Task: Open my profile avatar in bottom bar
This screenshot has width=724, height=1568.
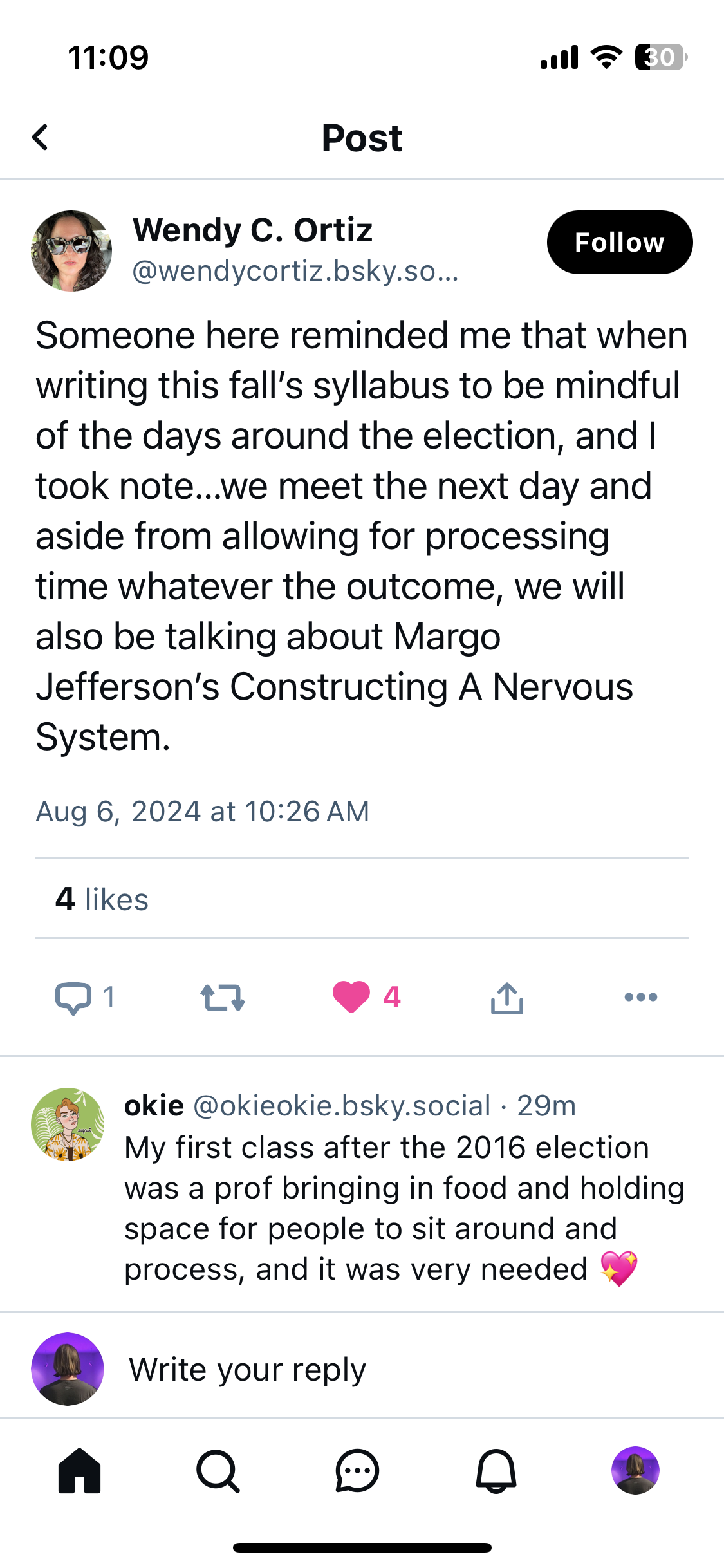Action: 635,1471
